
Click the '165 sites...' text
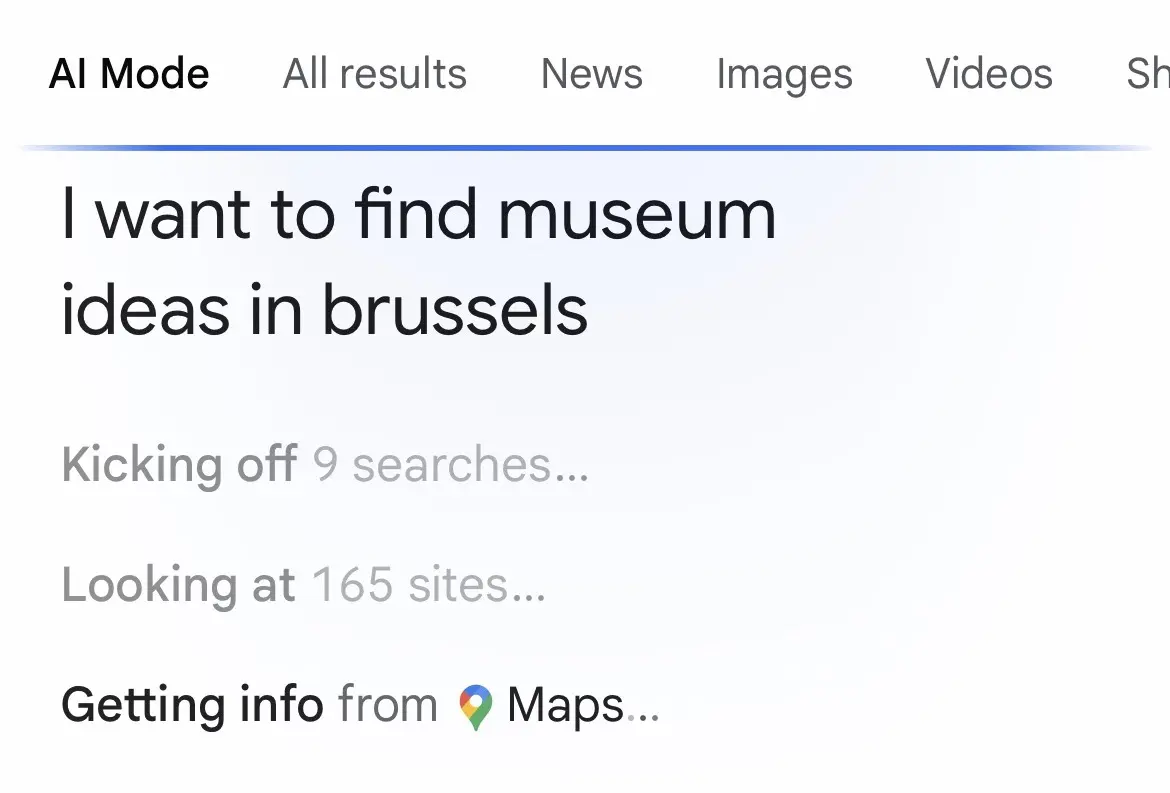(x=429, y=585)
